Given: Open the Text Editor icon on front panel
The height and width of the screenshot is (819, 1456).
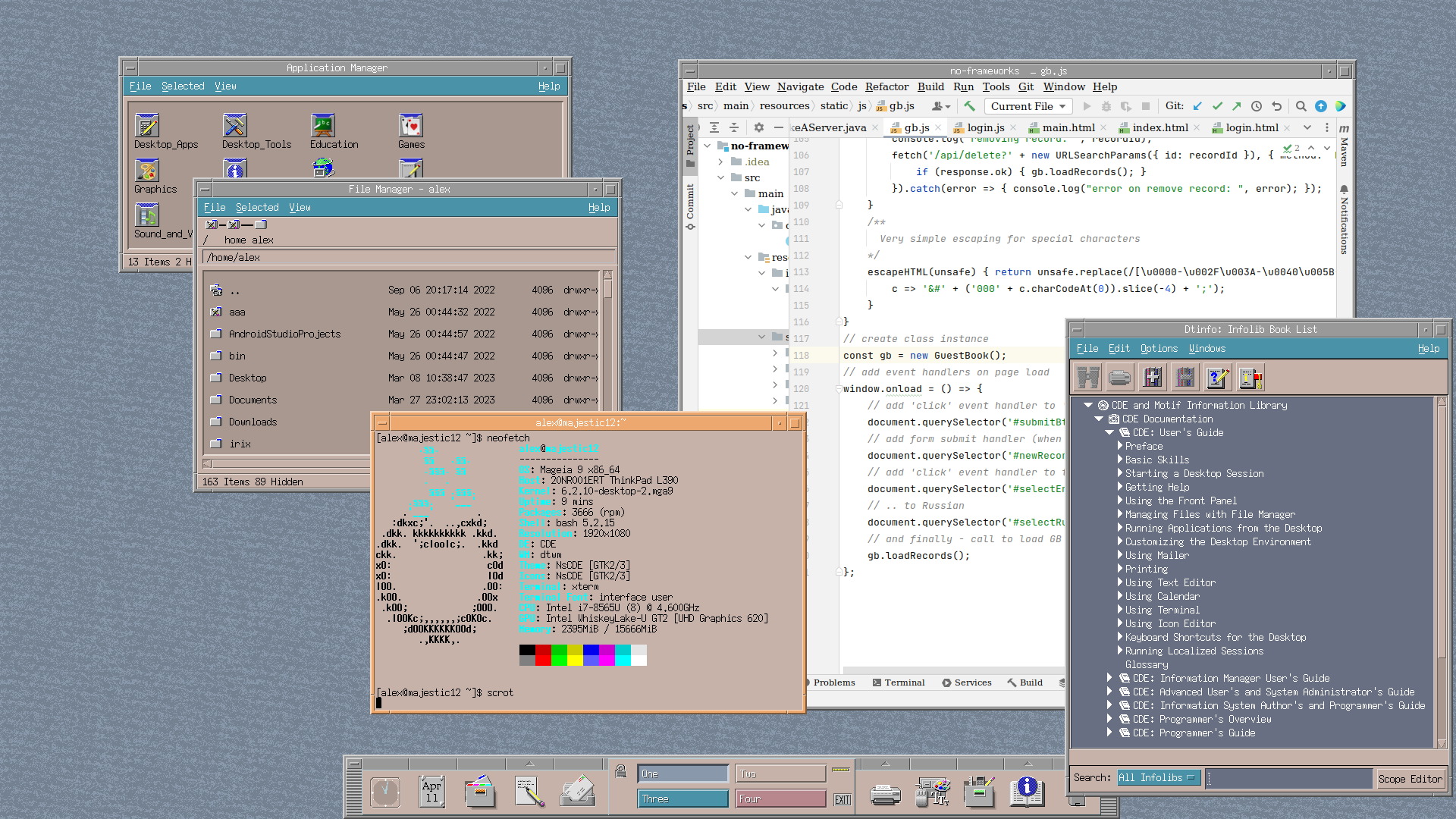Looking at the screenshot, I should pos(529,792).
